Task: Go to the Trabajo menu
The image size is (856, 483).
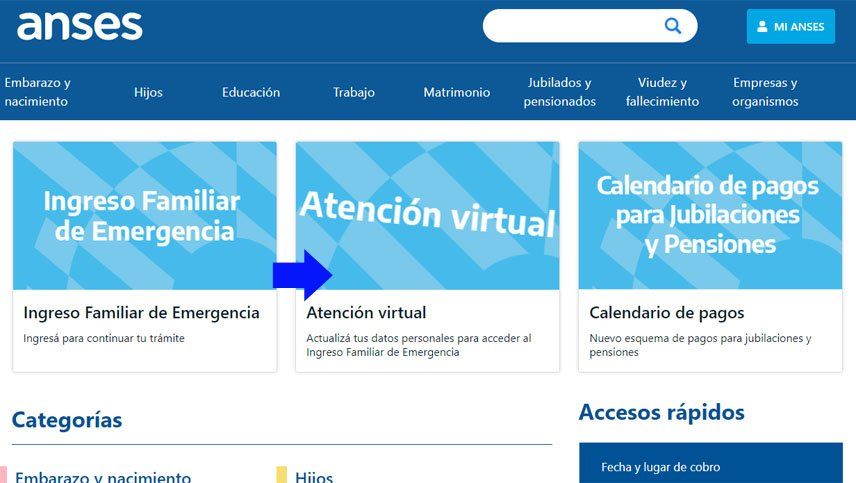Action: (x=354, y=92)
